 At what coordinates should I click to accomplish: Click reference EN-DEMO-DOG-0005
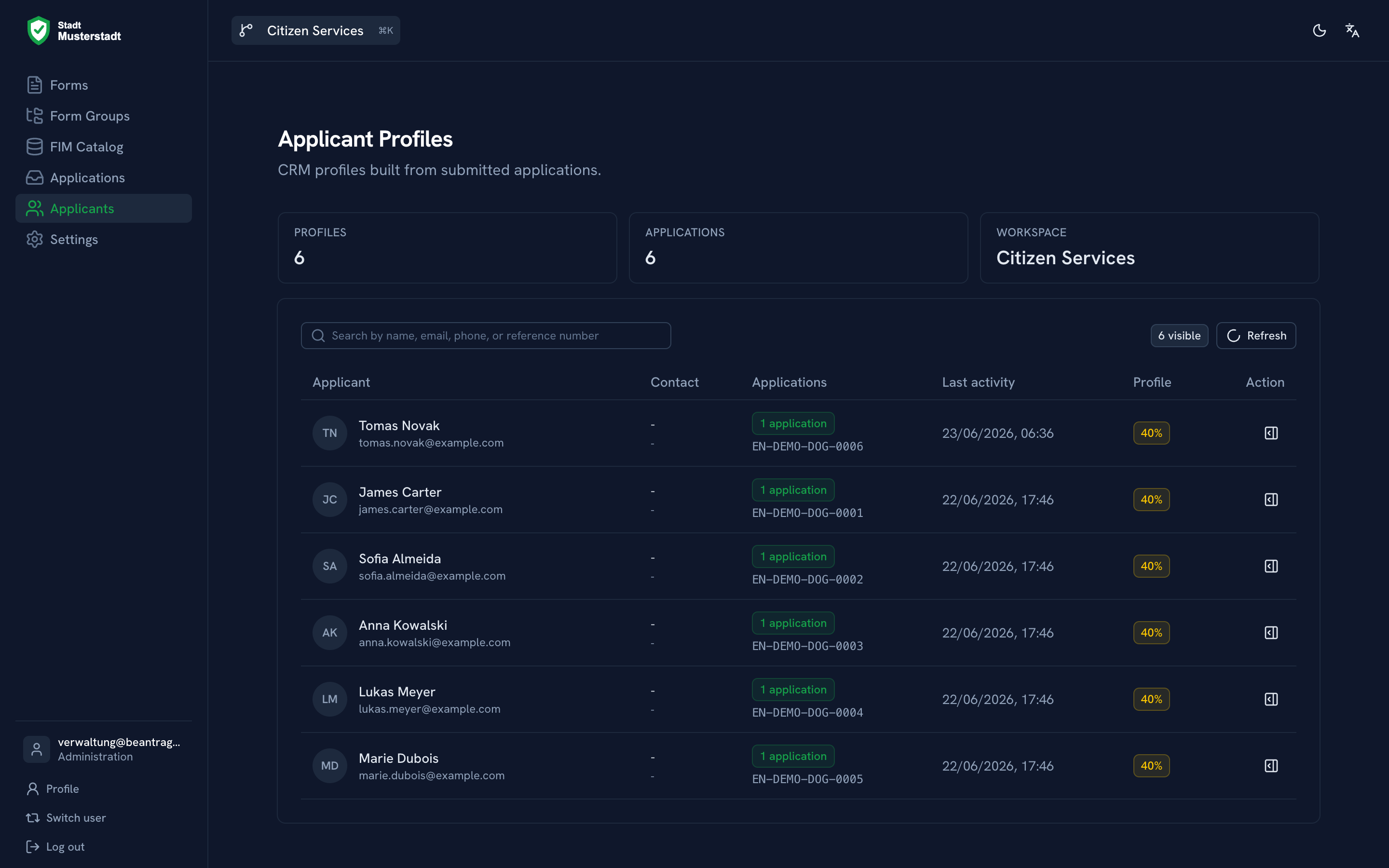(x=807, y=779)
